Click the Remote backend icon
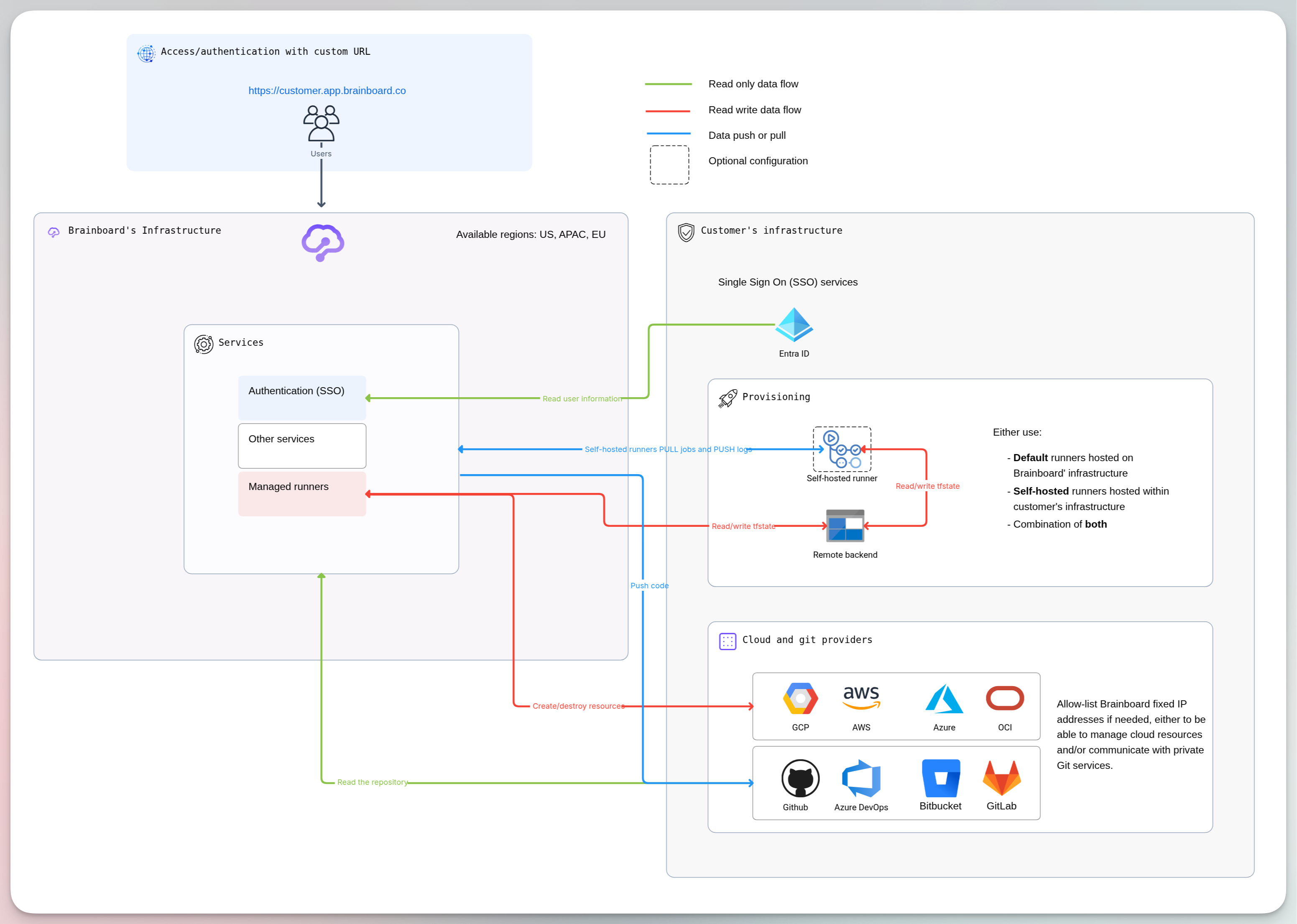This screenshot has height=924, width=1297. point(845,525)
